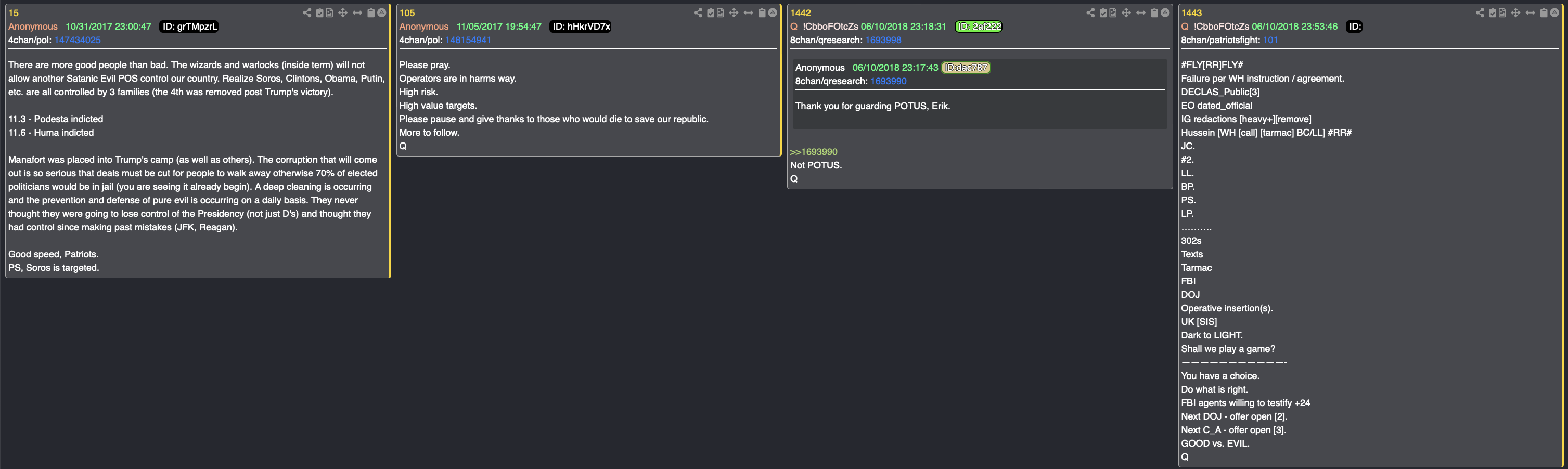Click the plain clipboard icon on post 105
This screenshot has height=469, width=1568.
[762, 13]
